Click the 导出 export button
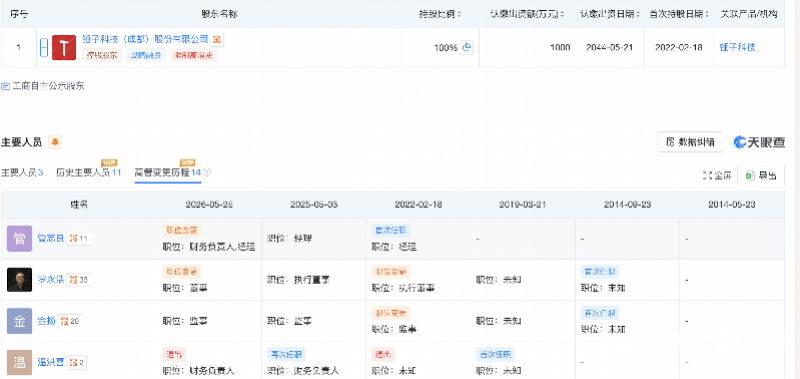The height and width of the screenshot is (379, 800). 761,175
